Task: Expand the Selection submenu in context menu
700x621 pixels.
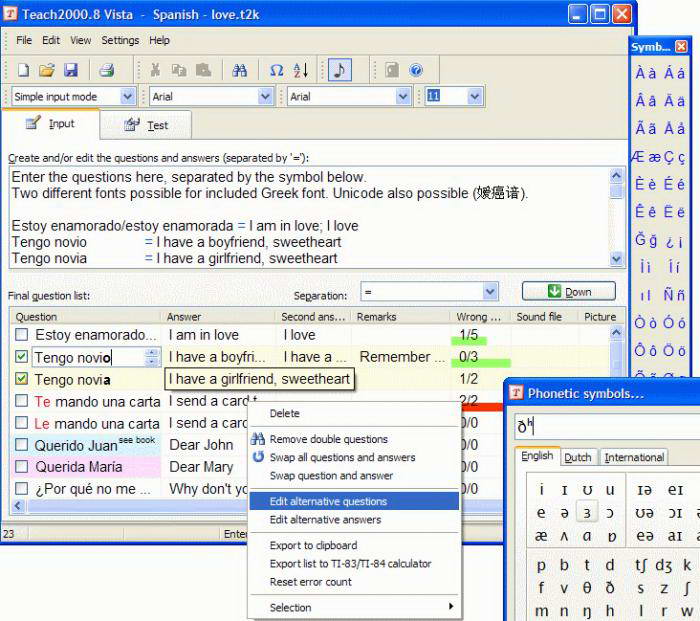Action: [354, 607]
